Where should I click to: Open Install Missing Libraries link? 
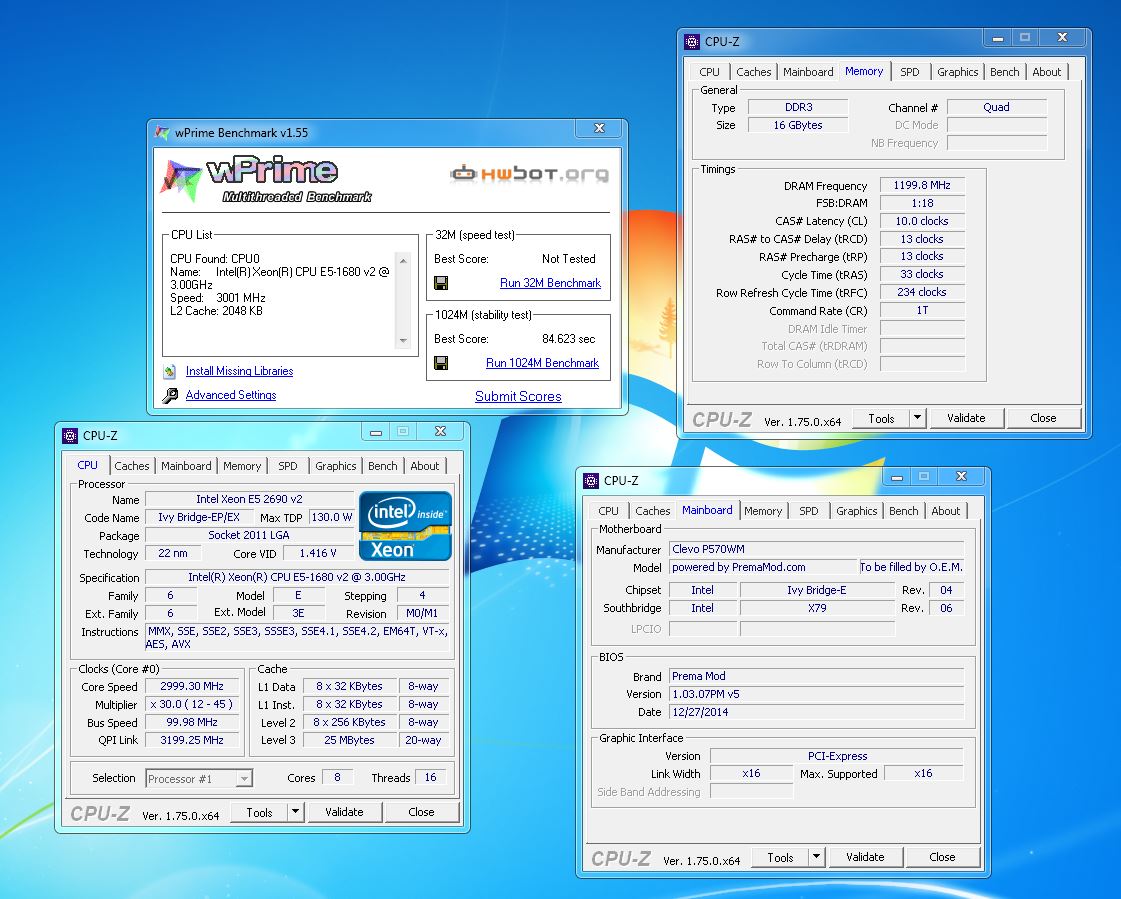[239, 371]
